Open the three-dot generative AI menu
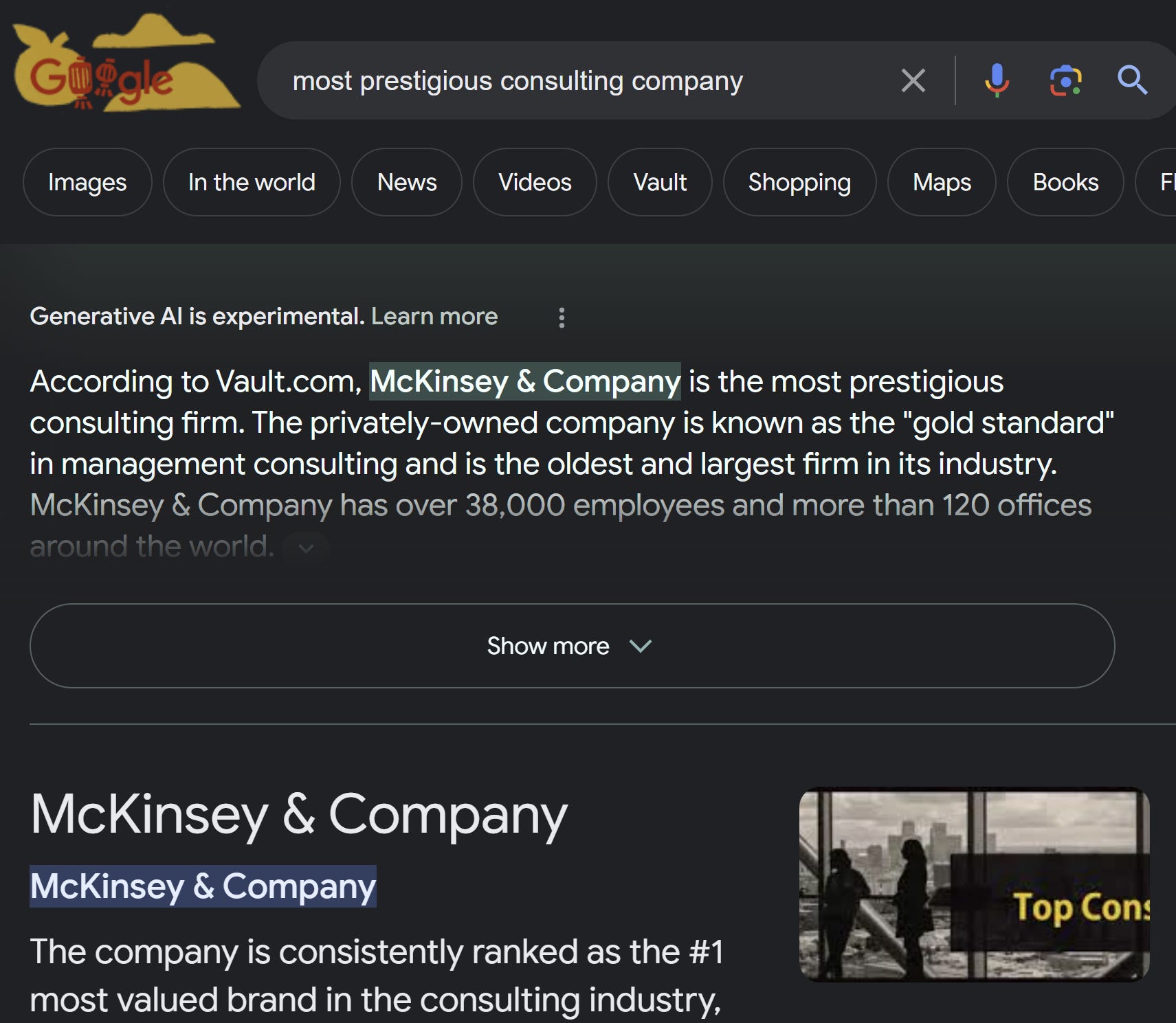Screen dimensions: 1176x1023 tap(562, 317)
